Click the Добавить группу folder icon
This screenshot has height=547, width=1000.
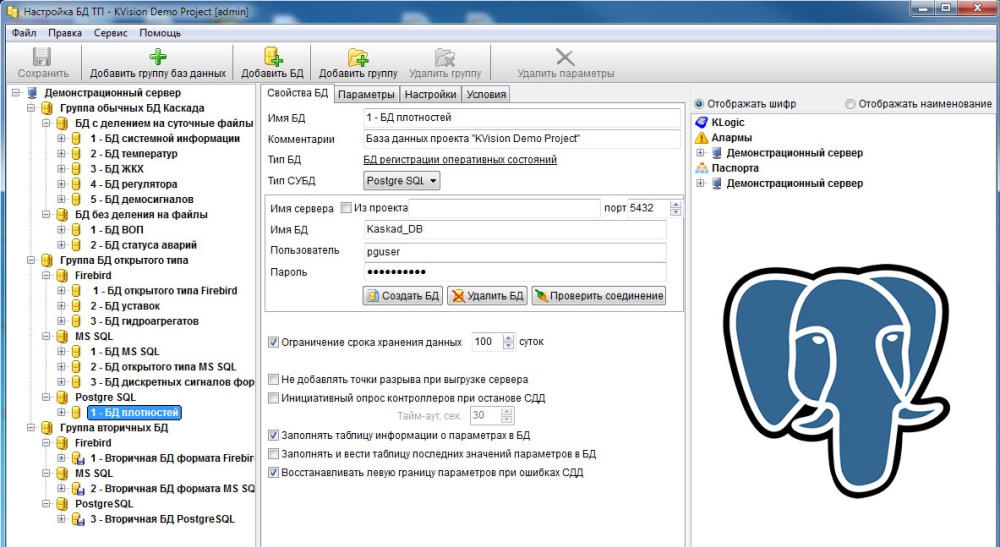[x=358, y=57]
